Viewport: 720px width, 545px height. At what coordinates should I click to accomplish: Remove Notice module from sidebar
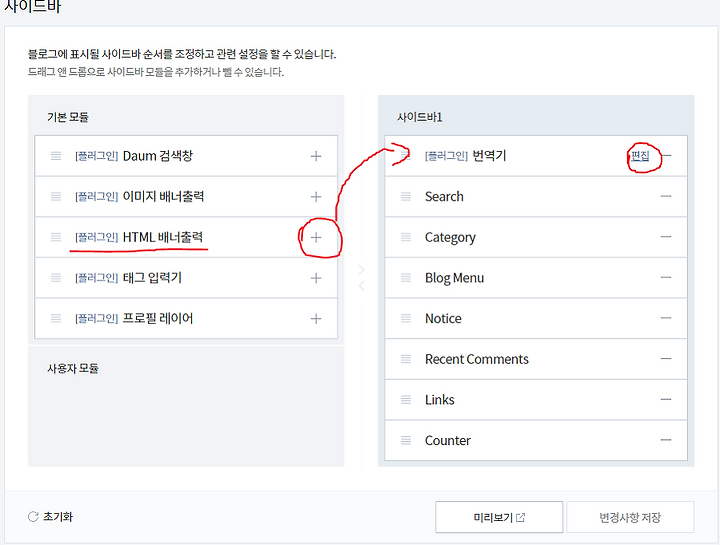coord(666,318)
